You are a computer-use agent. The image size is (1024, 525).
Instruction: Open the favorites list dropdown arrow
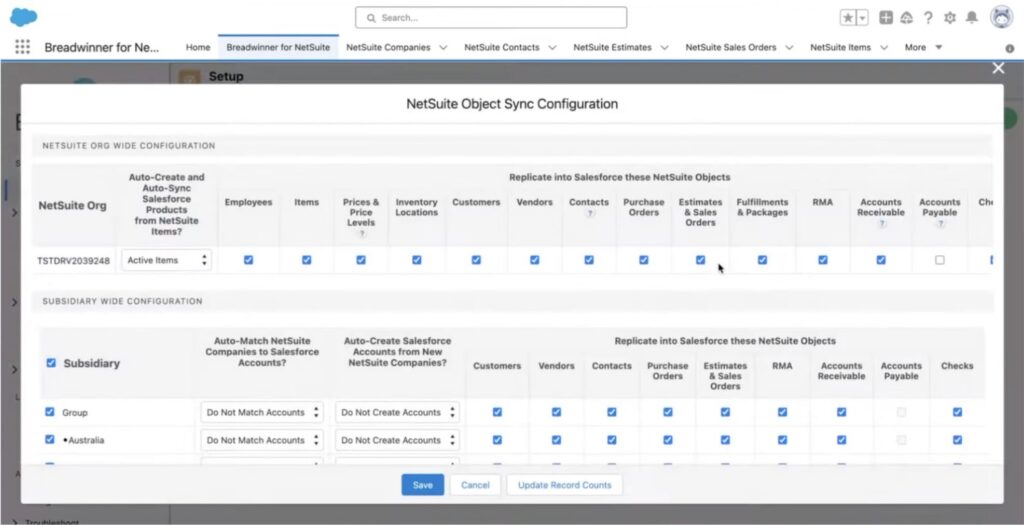[862, 18]
